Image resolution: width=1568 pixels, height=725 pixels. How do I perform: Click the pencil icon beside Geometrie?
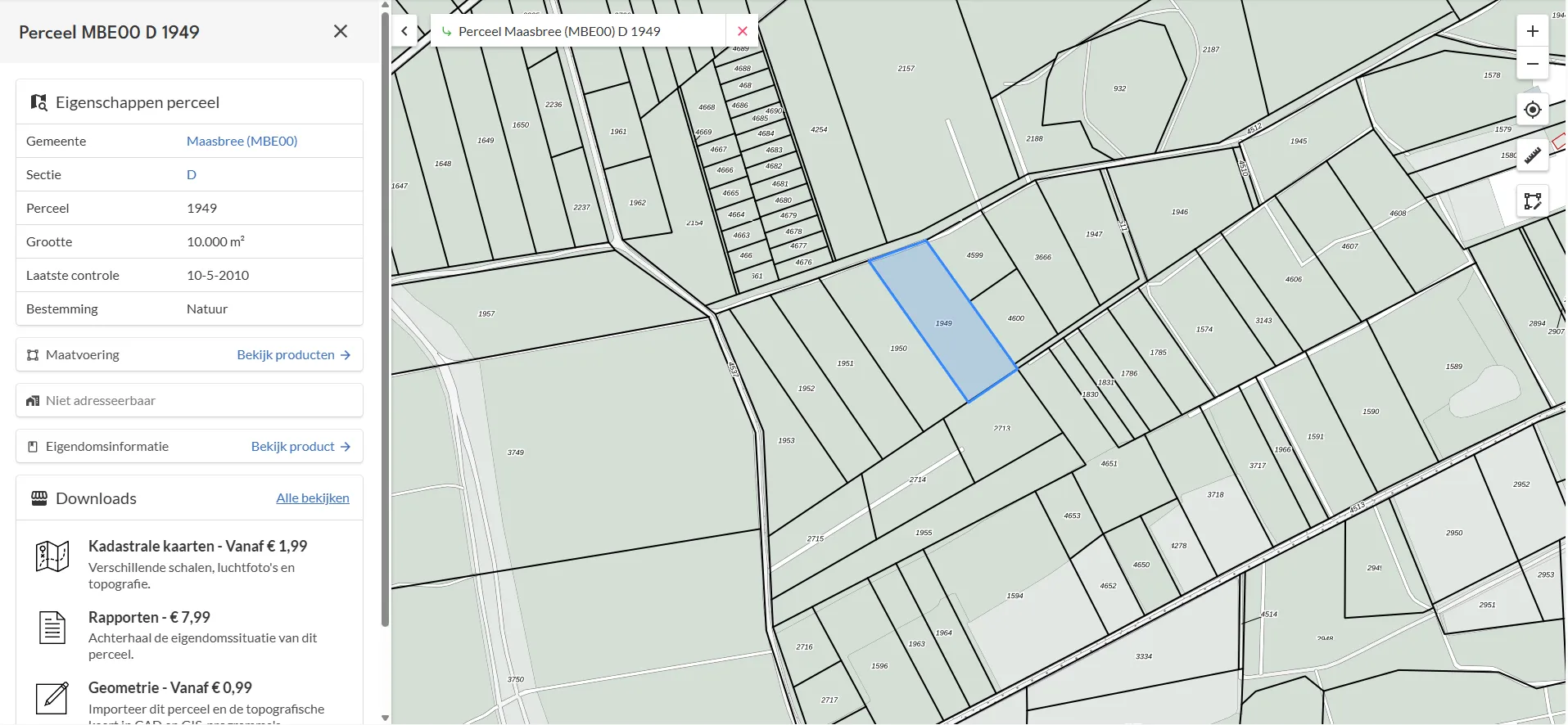(x=52, y=698)
